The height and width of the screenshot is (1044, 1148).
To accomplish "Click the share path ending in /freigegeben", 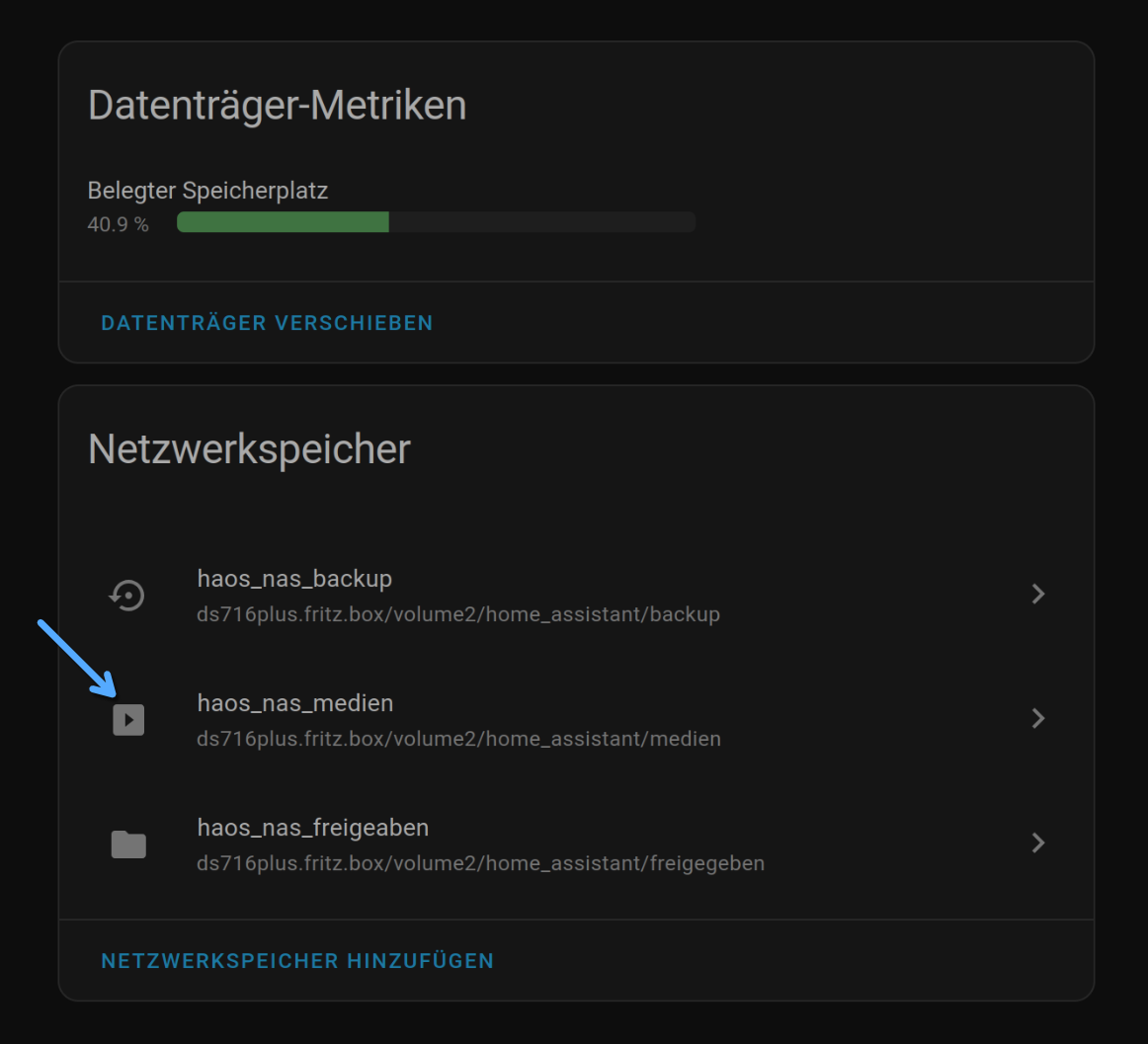I will tap(480, 863).
